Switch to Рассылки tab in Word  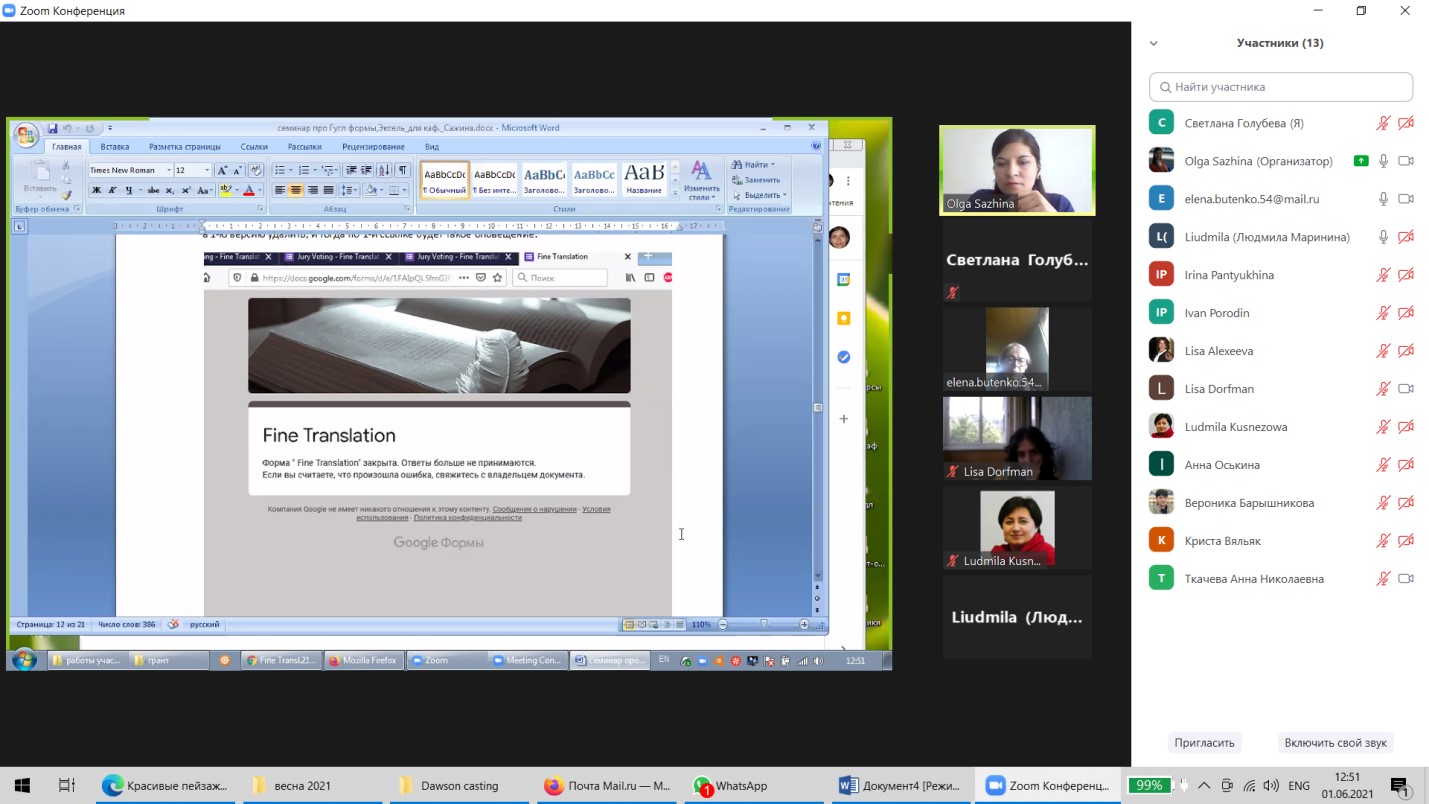305,147
